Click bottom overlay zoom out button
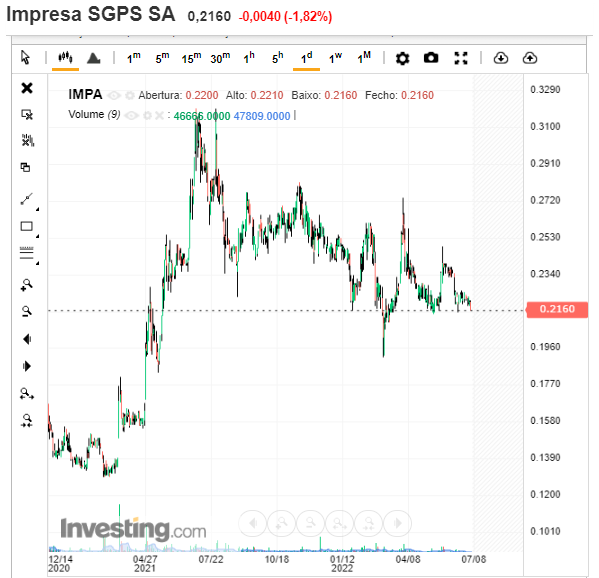Screen dimensions: 599x578 311,523
